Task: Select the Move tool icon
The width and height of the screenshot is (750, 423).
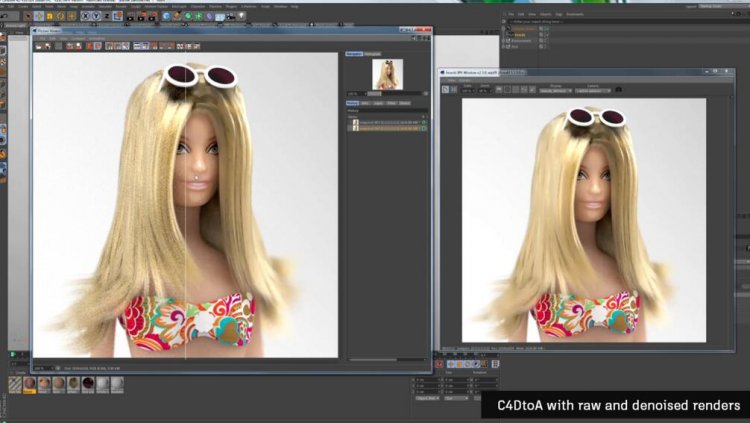Action: [39, 16]
